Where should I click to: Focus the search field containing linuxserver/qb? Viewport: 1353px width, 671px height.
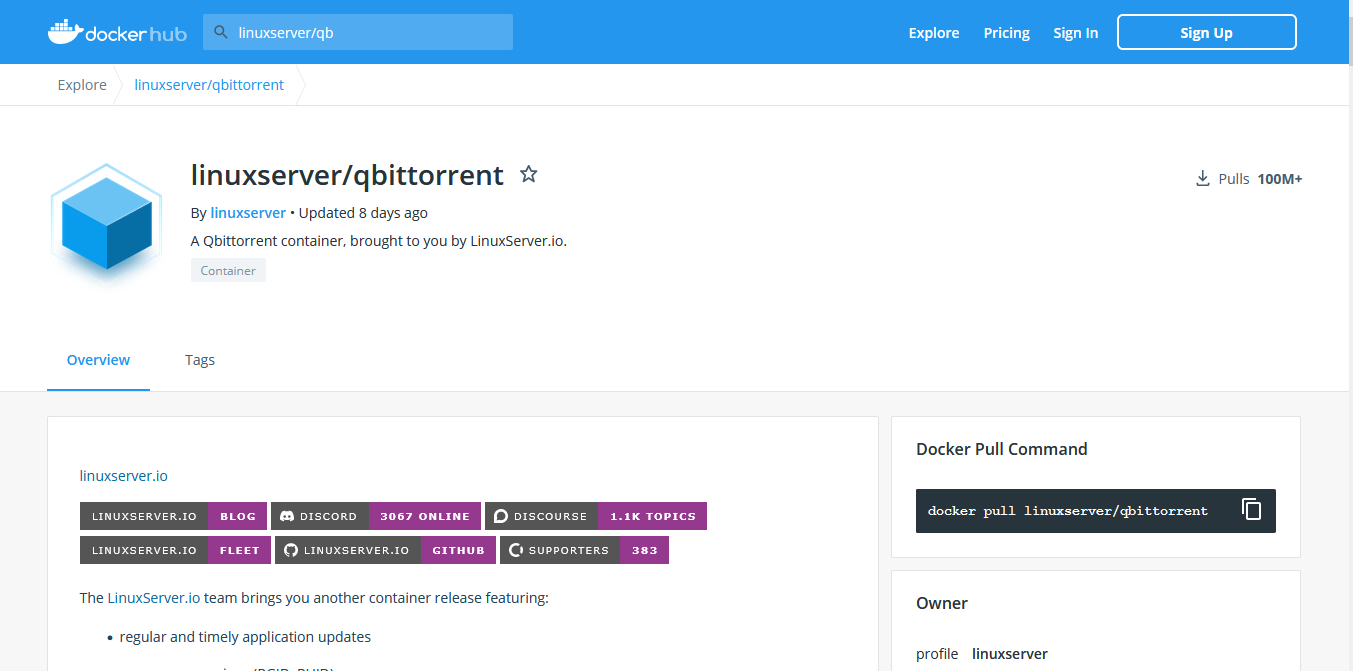[358, 32]
